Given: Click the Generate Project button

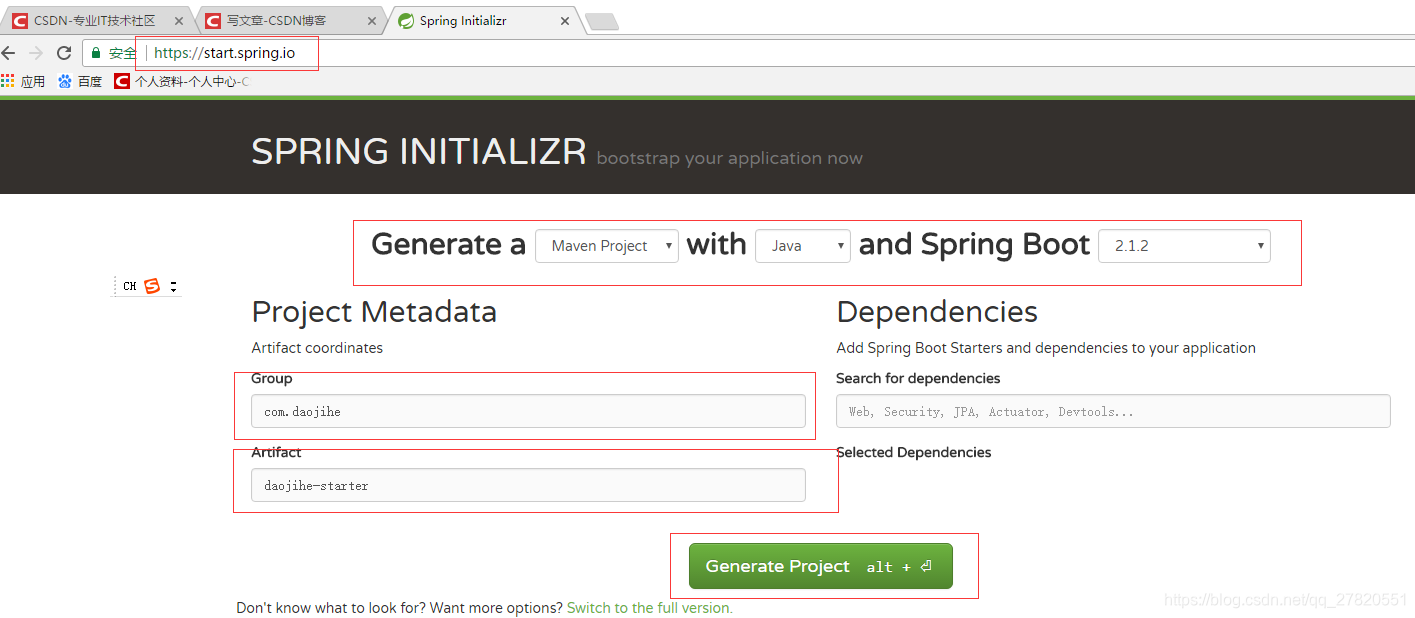Looking at the screenshot, I should pyautogui.click(x=820, y=566).
